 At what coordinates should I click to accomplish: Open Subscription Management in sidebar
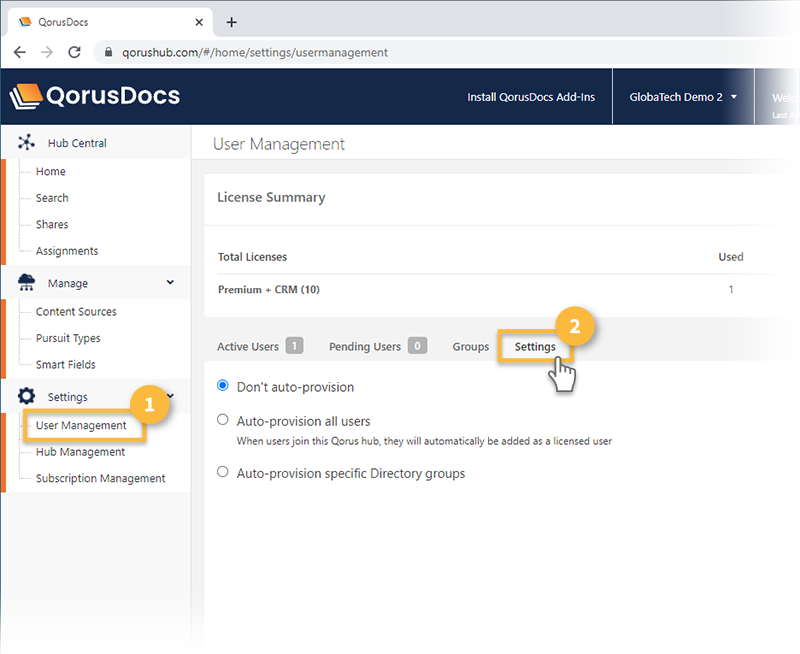point(96,478)
